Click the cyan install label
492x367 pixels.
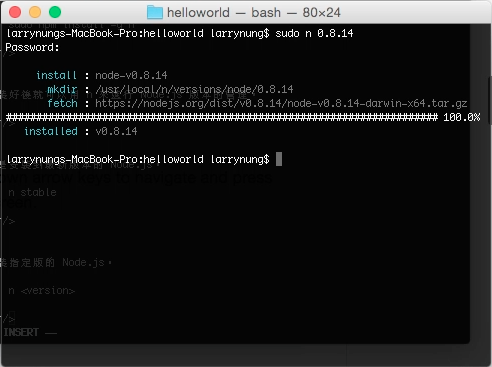56,75
